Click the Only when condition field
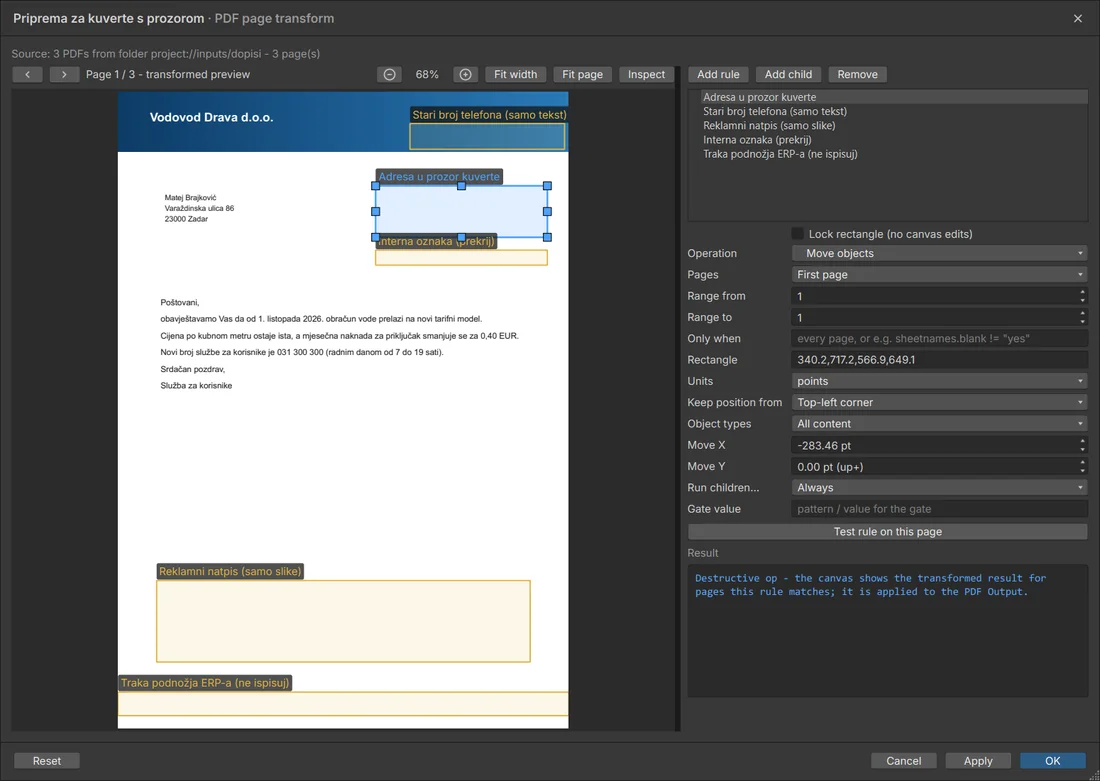The image size is (1100, 781). click(x=939, y=338)
